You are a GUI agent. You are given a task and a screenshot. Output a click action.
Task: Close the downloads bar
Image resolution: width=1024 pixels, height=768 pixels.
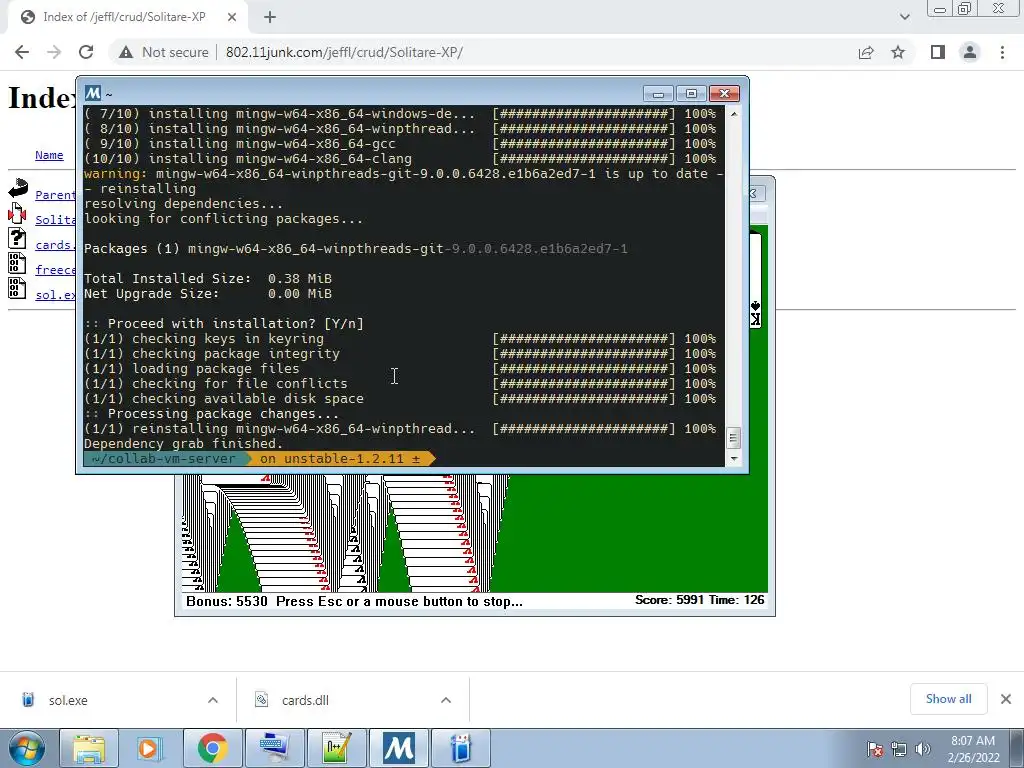coord(1006,699)
